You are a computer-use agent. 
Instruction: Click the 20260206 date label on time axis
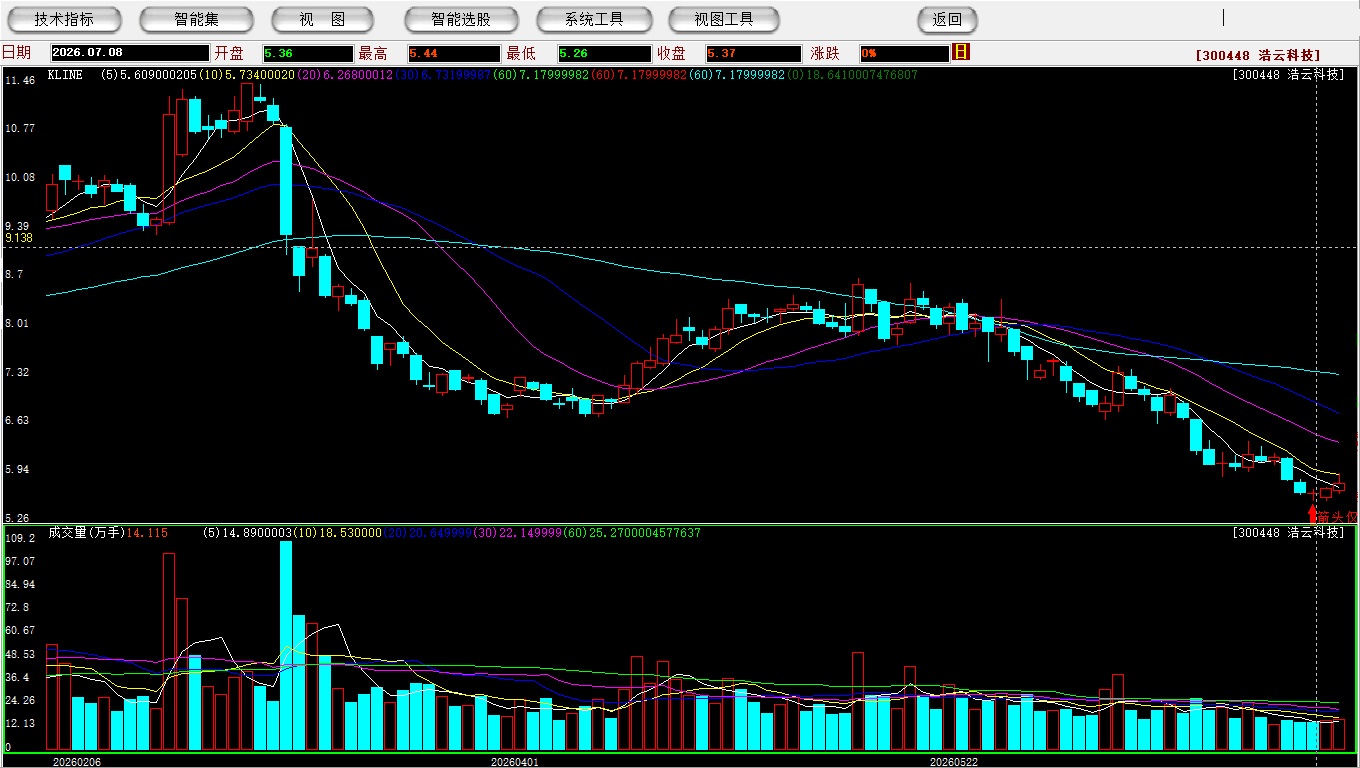pos(76,762)
